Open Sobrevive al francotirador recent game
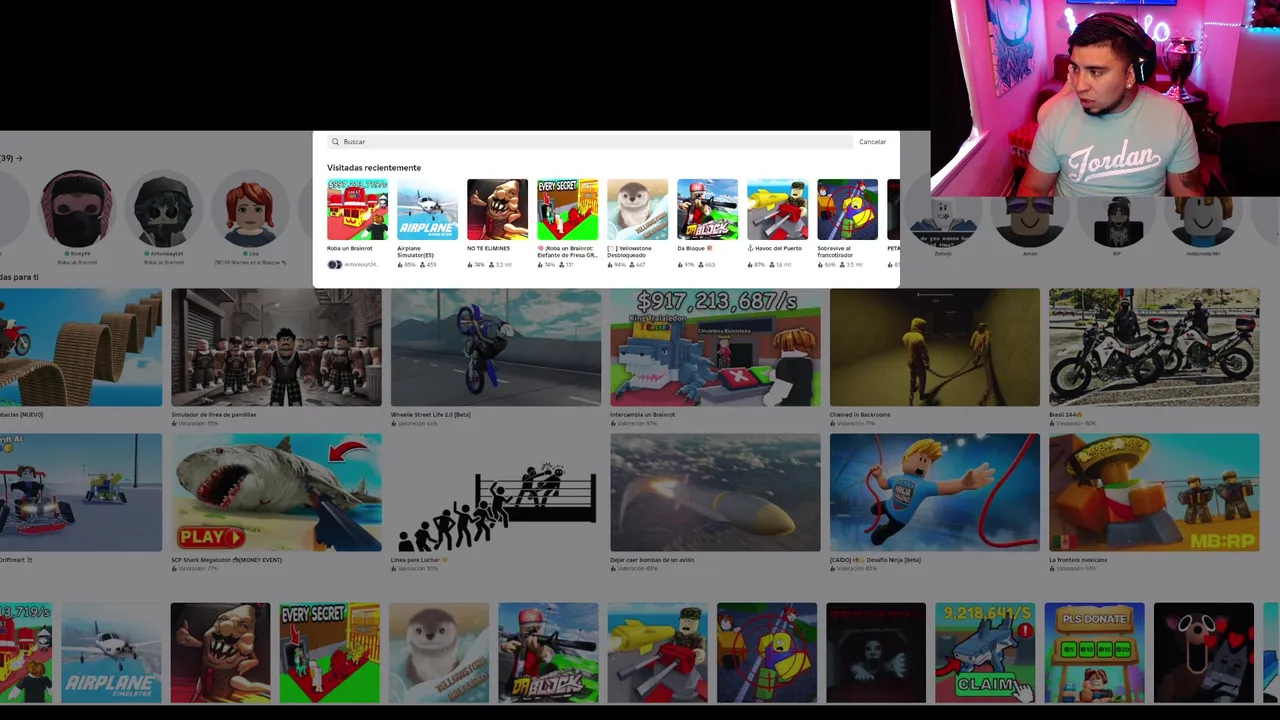Screen dimensions: 1280x720 (847, 210)
